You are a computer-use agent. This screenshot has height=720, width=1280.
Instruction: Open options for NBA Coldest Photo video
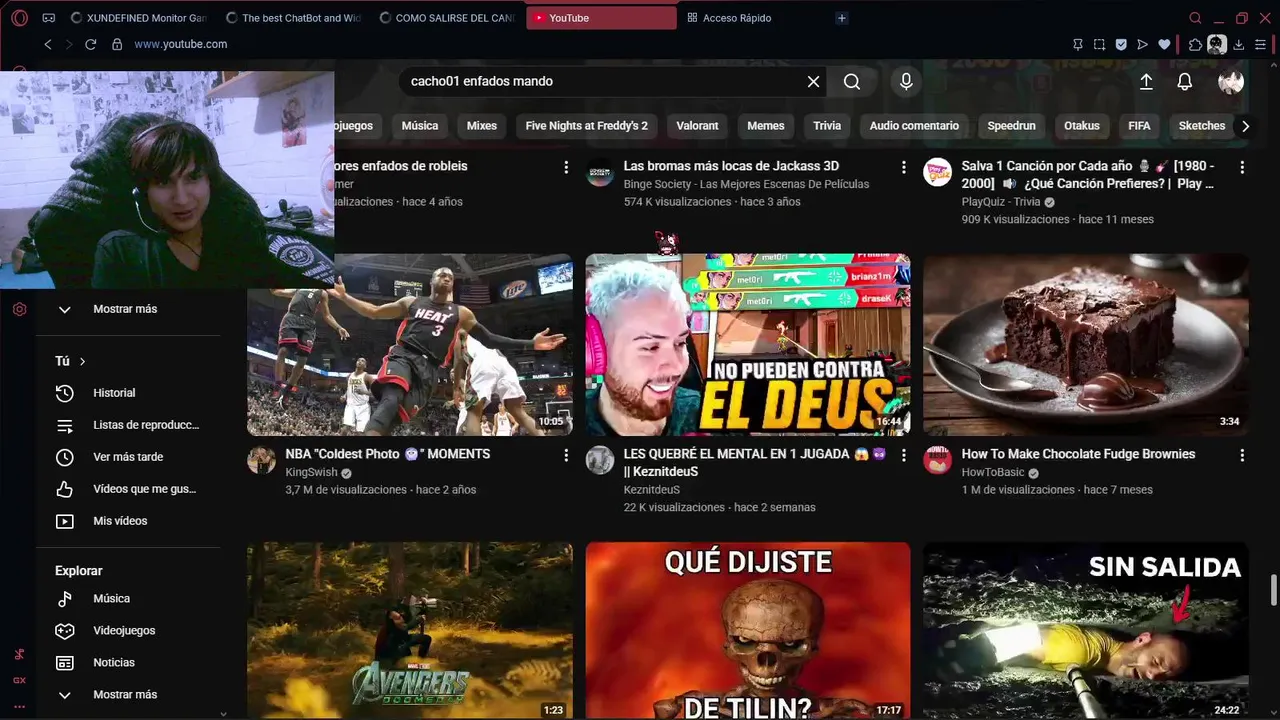pyautogui.click(x=566, y=455)
